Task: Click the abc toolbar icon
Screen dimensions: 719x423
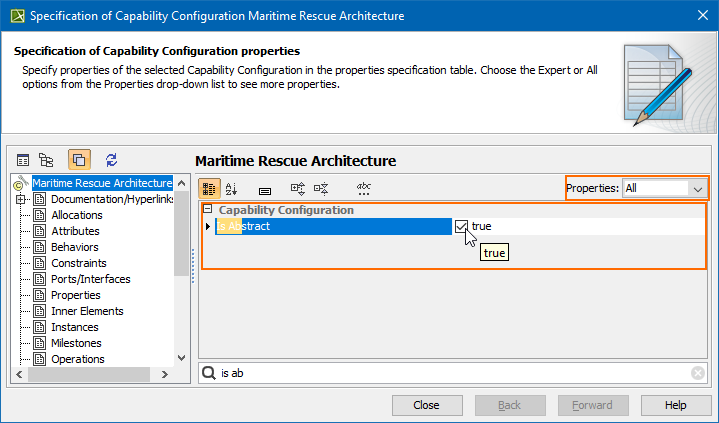Action: [363, 188]
